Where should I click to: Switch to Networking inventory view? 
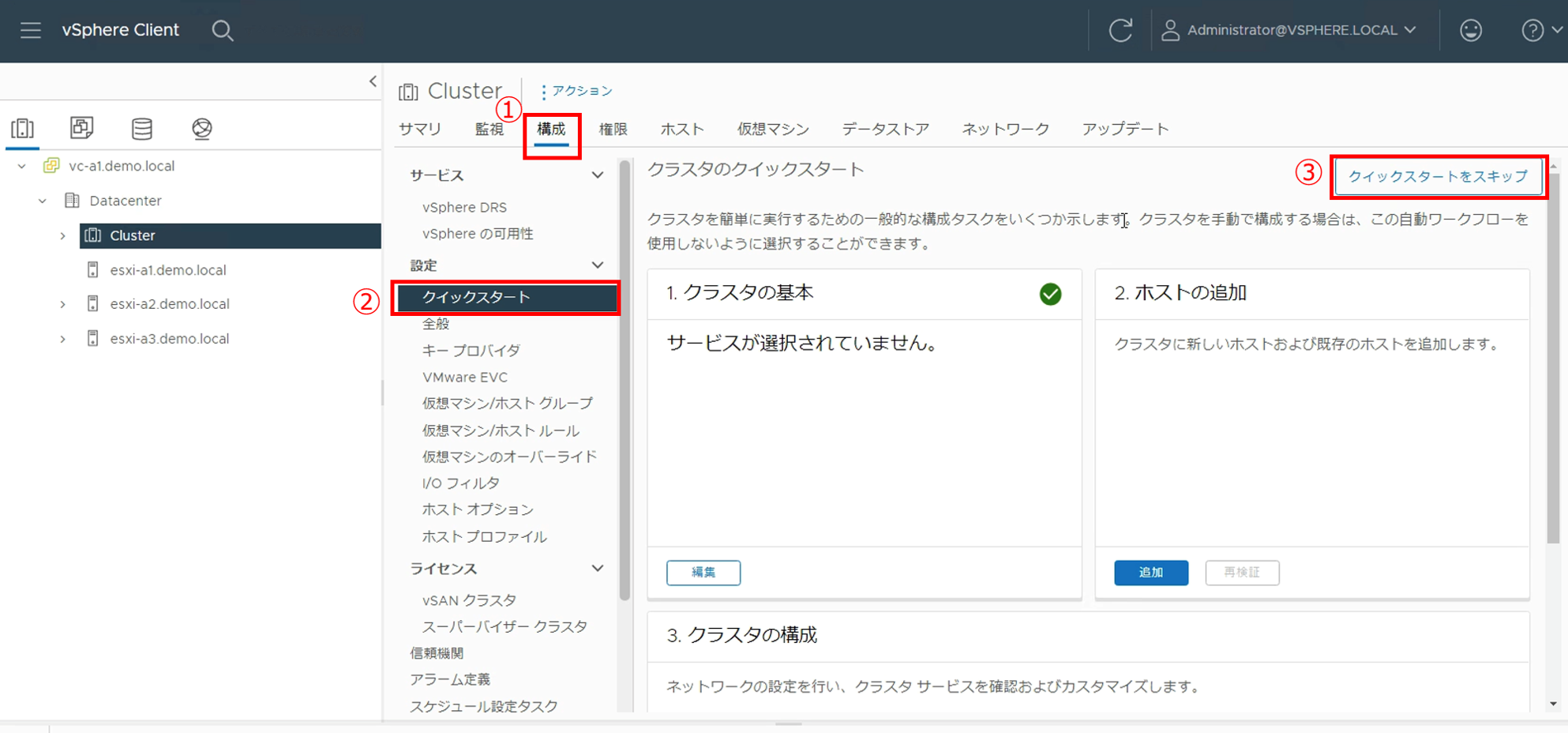pos(202,128)
